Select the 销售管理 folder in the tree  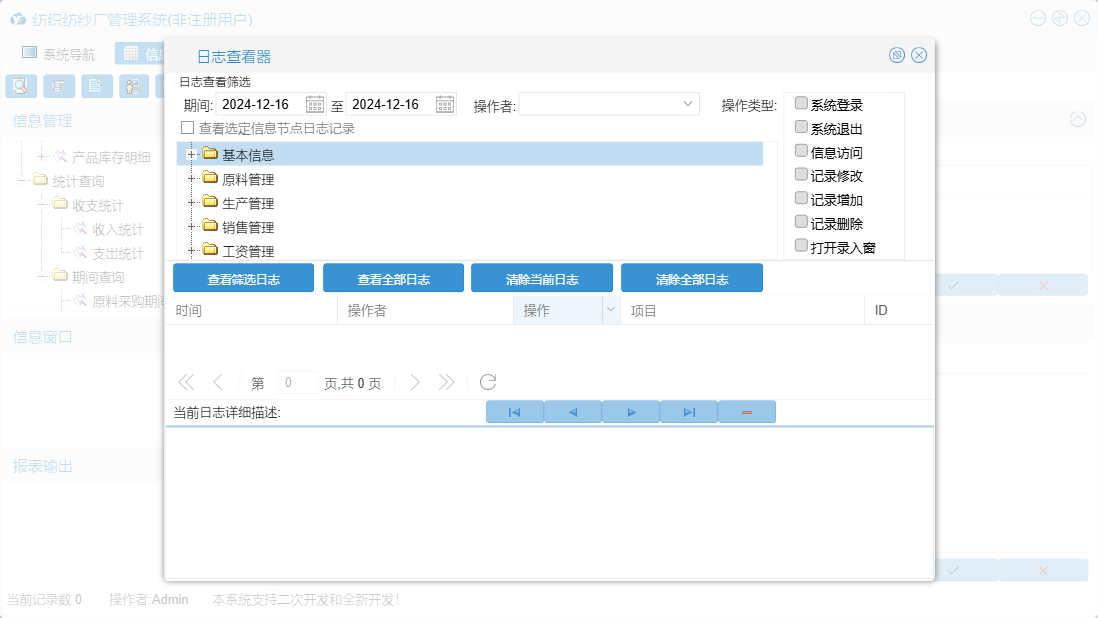pyautogui.click(x=247, y=227)
